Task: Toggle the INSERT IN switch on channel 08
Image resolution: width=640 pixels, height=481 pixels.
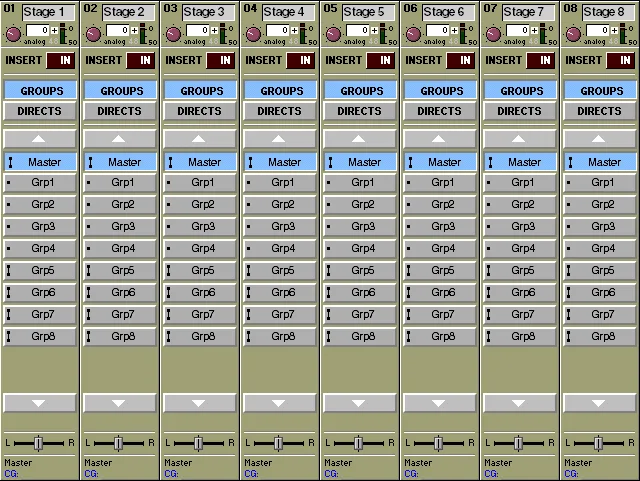Action: (621, 60)
